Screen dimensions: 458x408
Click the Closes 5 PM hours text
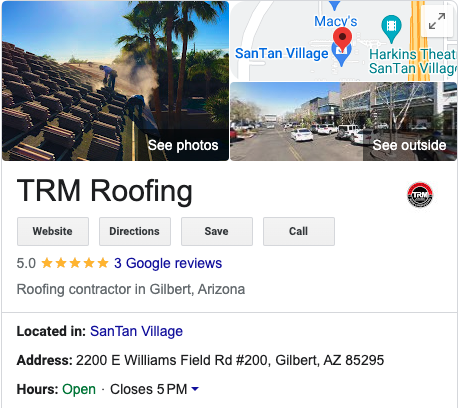(149, 389)
